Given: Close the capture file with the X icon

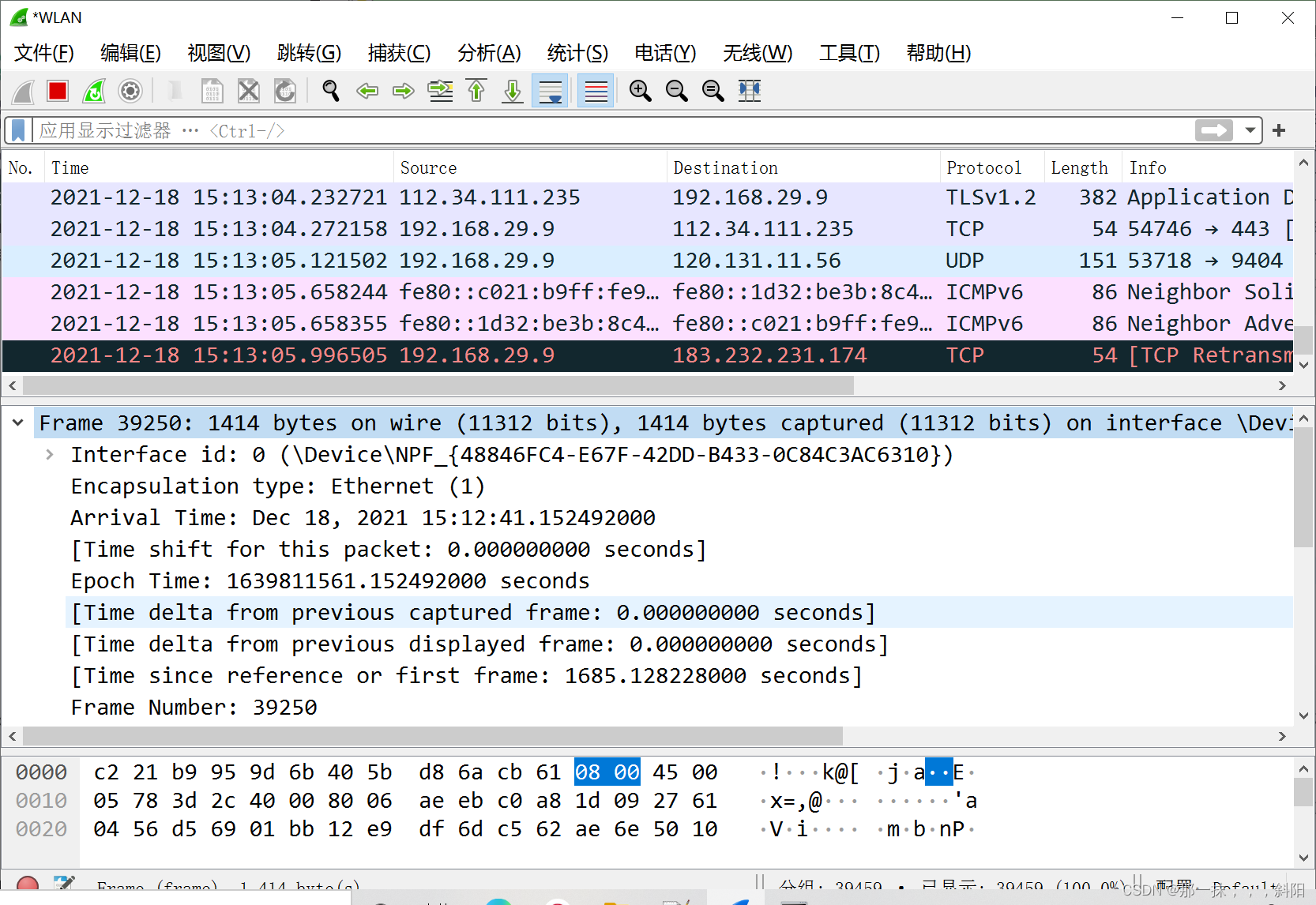Looking at the screenshot, I should (x=249, y=92).
